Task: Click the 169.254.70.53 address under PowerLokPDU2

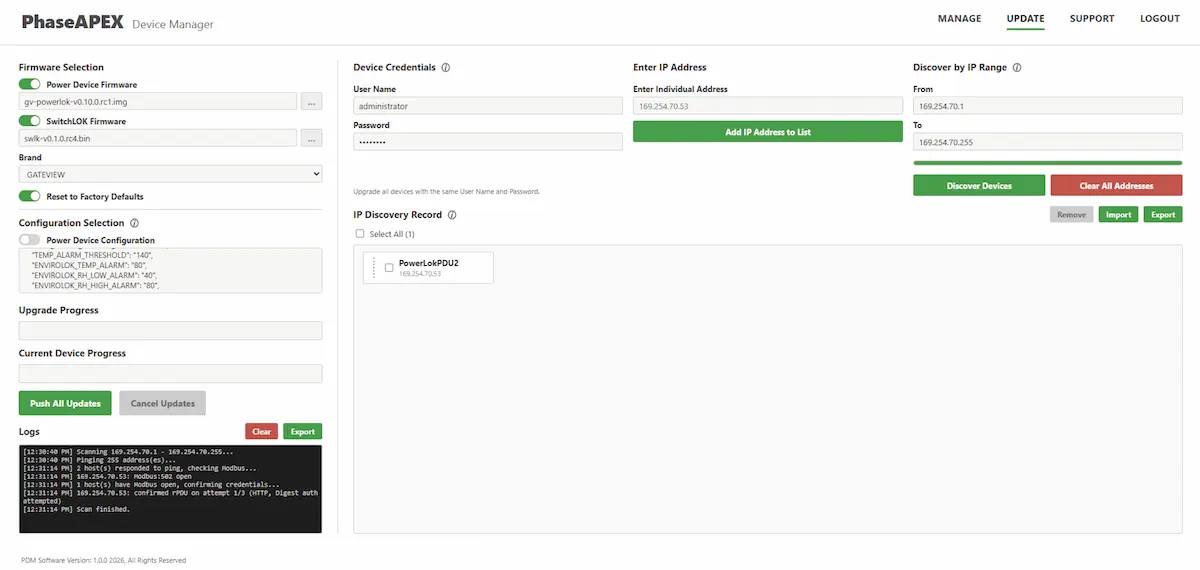Action: (x=420, y=274)
